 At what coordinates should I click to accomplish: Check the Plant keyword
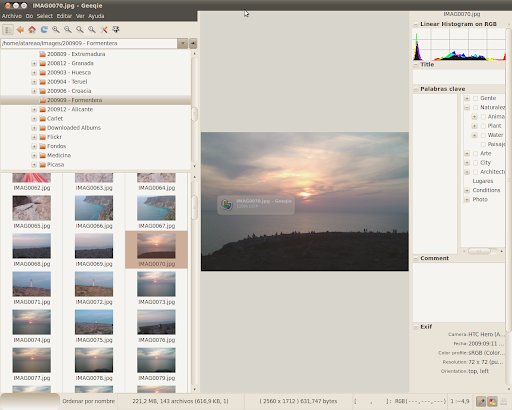pos(483,126)
